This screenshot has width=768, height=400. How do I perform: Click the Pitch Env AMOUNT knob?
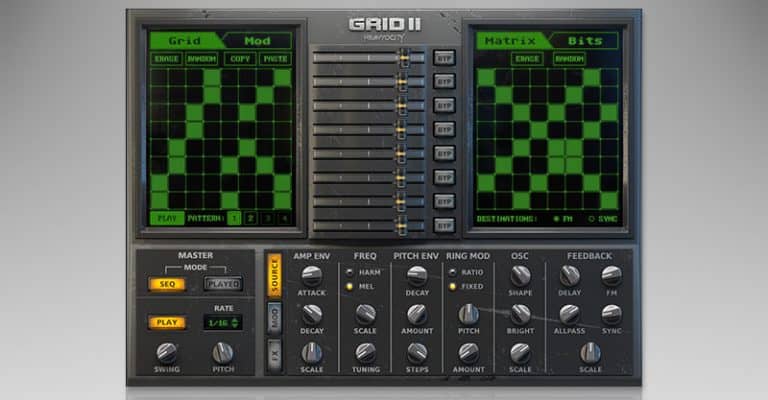point(417,314)
